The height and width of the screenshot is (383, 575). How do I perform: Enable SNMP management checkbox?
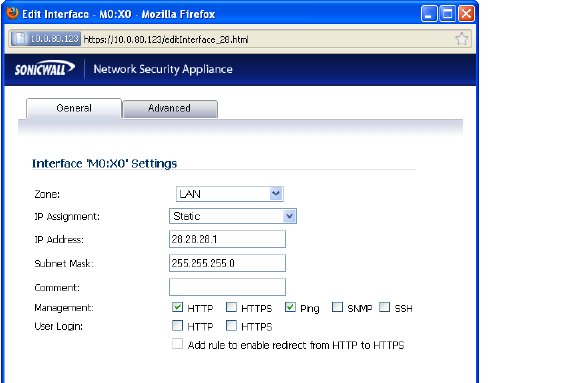[337, 307]
